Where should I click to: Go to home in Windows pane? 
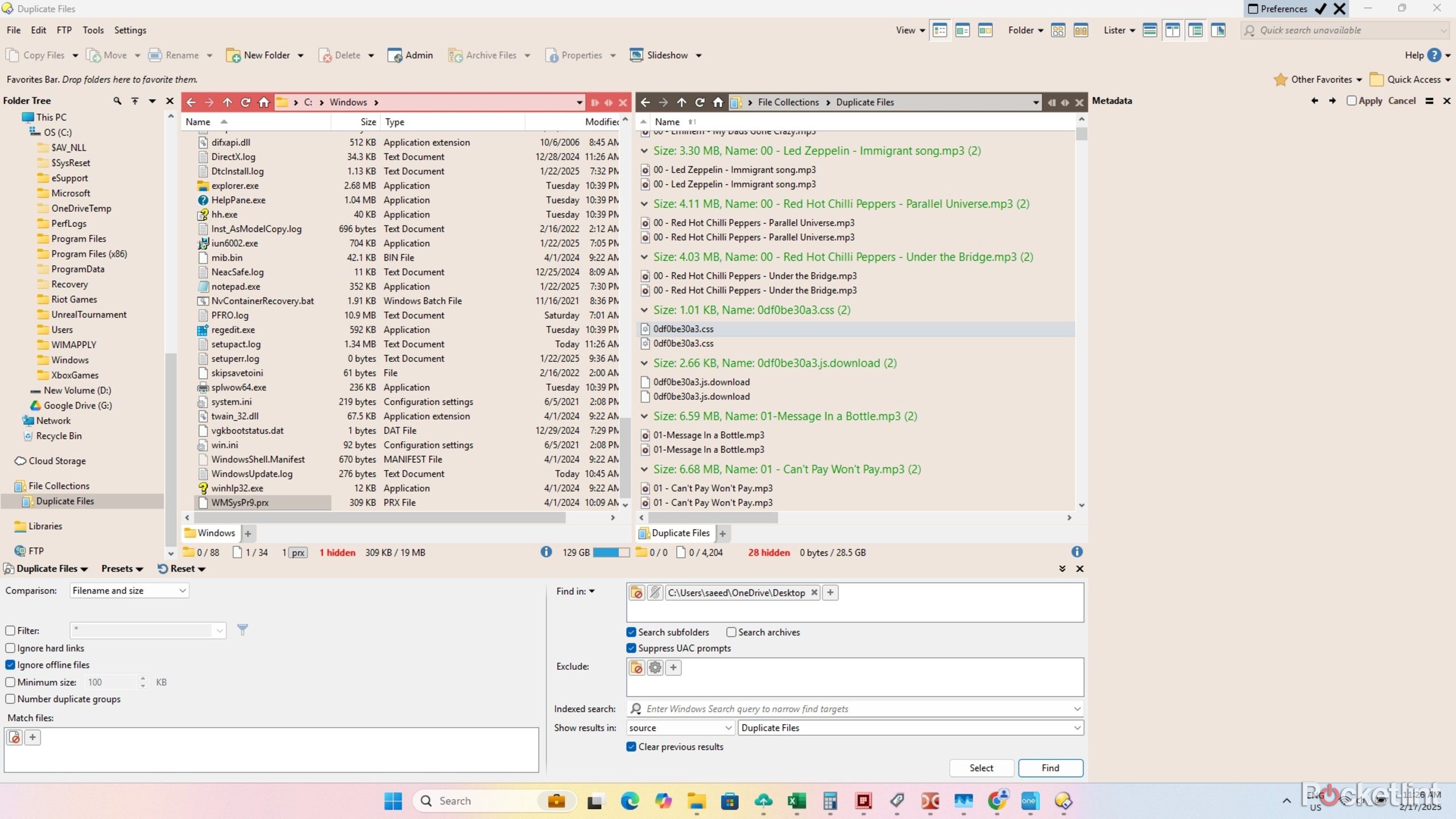click(264, 102)
